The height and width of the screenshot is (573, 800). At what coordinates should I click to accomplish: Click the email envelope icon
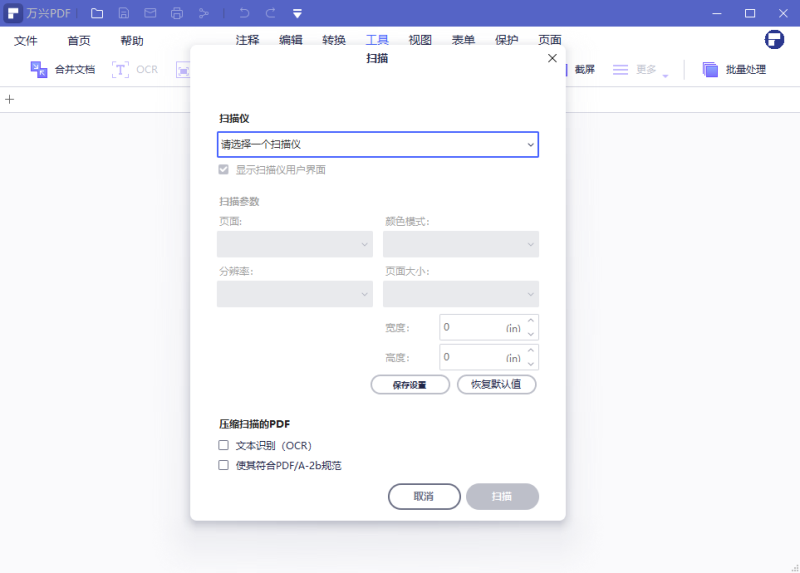150,13
